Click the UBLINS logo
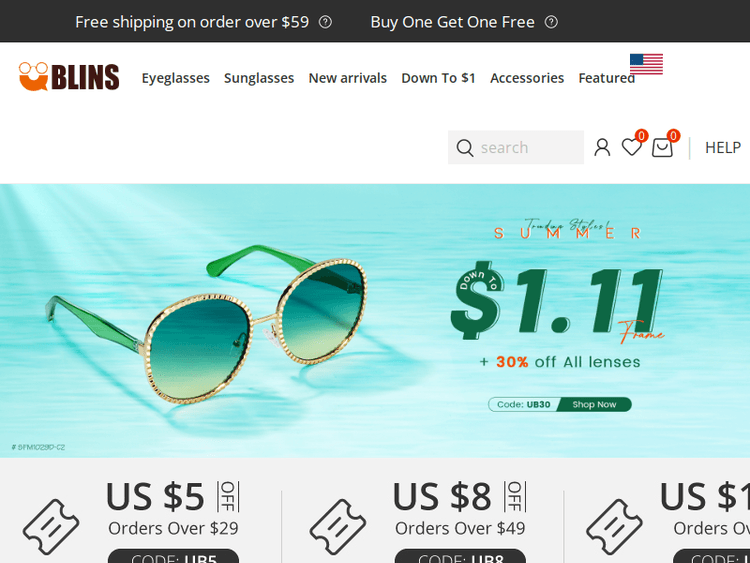The image size is (750, 563). pos(69,77)
